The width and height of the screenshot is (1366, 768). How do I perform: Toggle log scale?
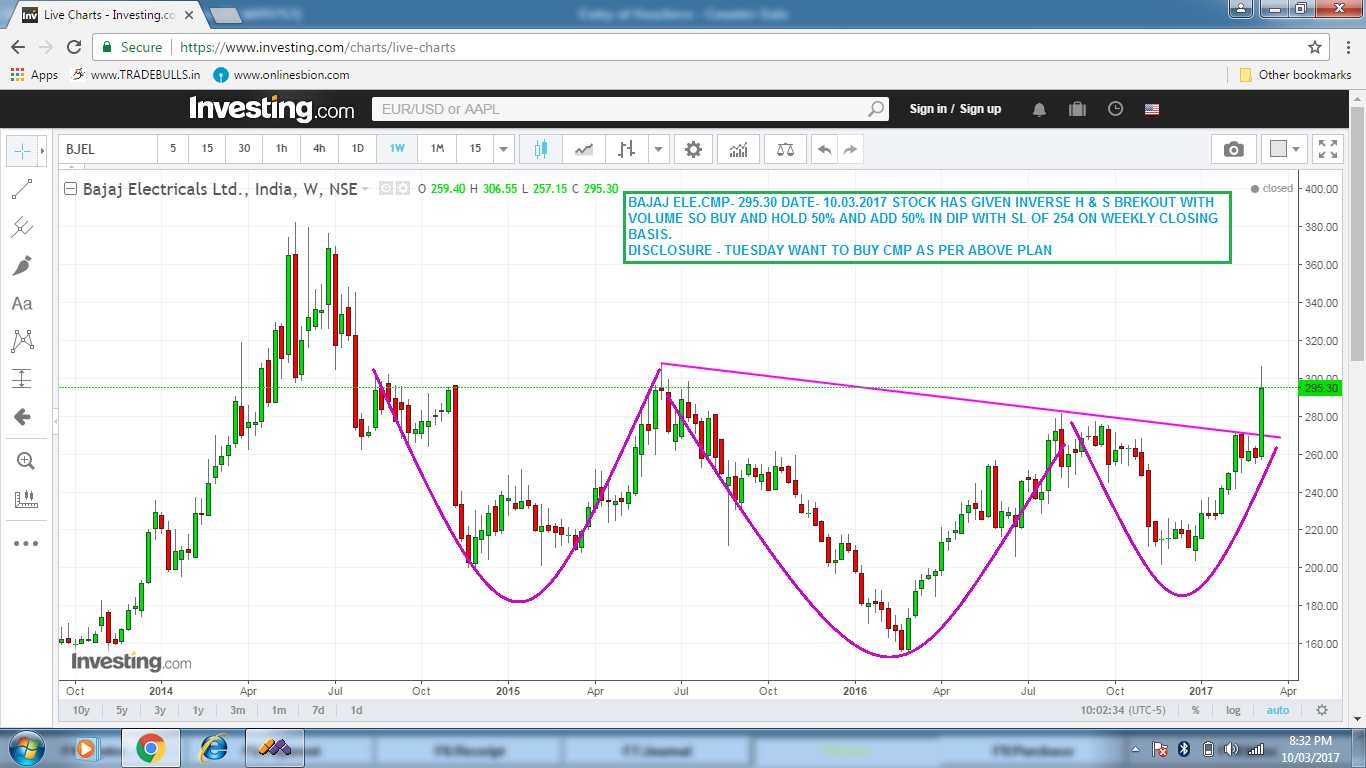click(1233, 710)
